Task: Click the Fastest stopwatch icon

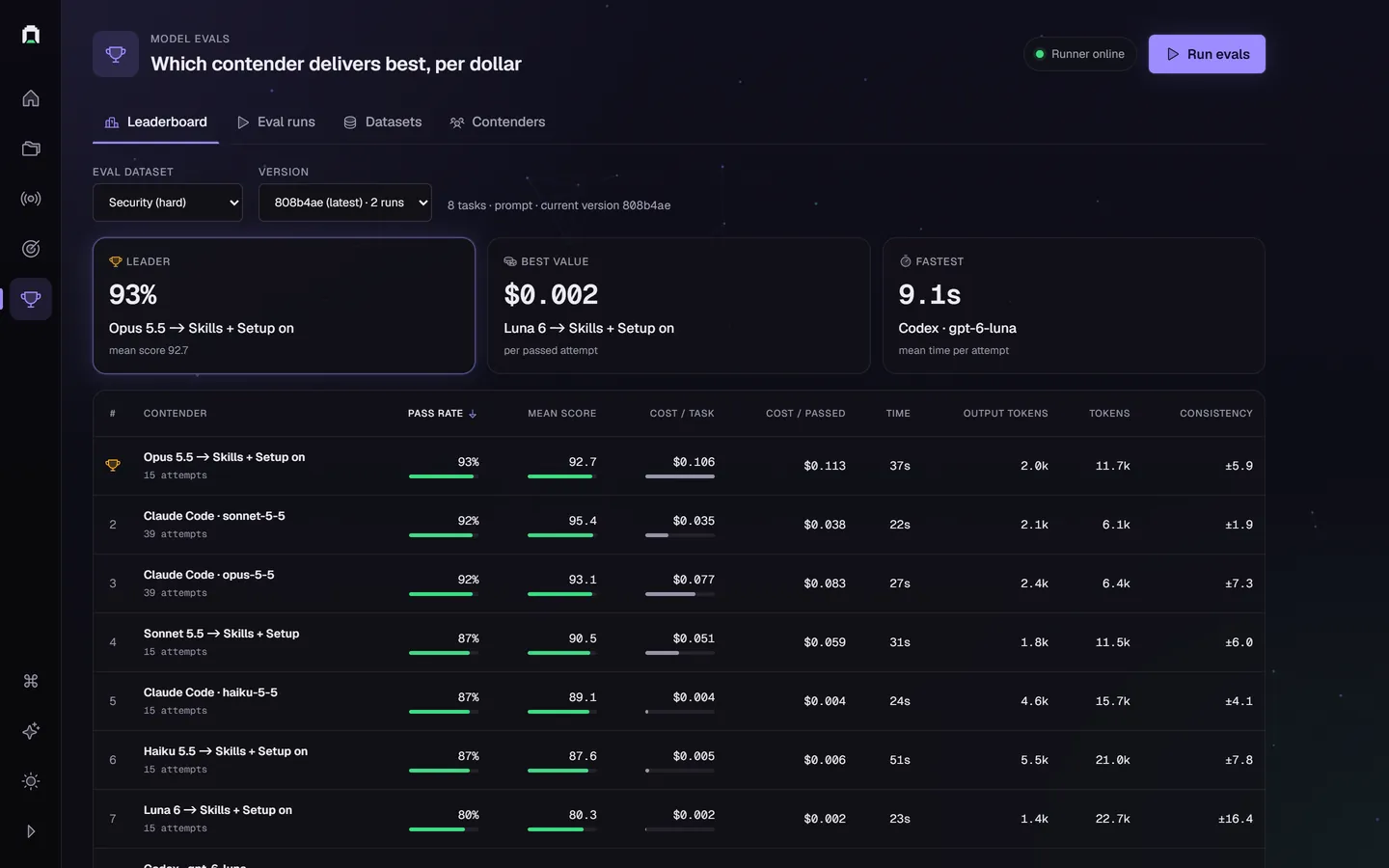Action: [905, 261]
